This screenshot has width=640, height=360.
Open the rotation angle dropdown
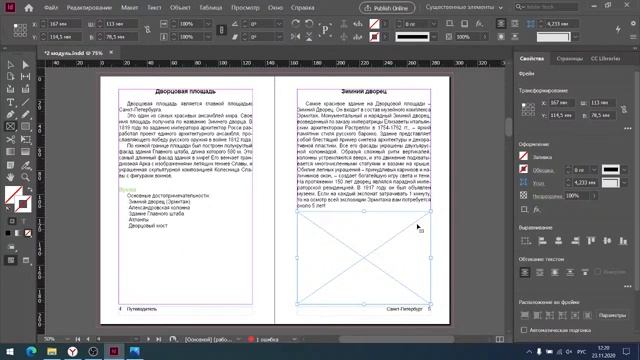(279, 24)
